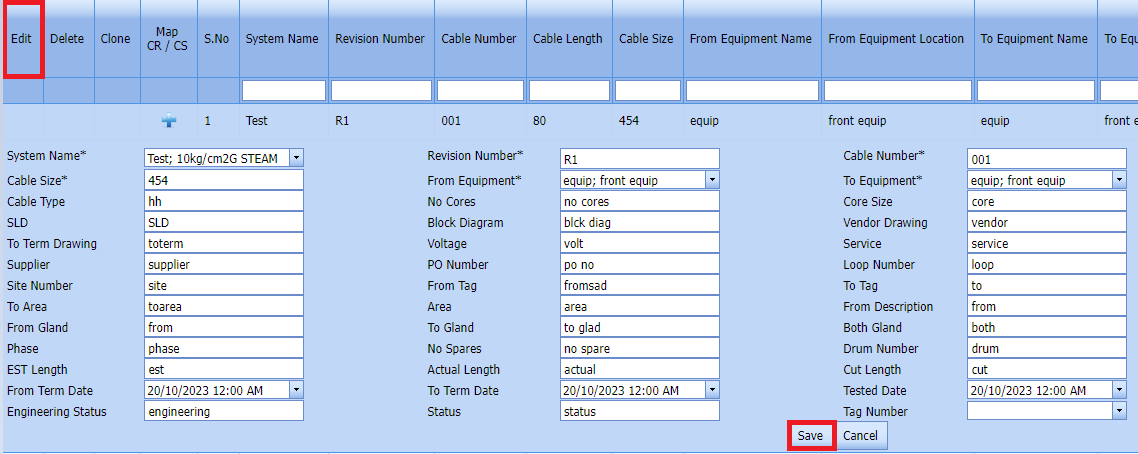Click the Drum Number text field
Image resolution: width=1138 pixels, height=454 pixels.
tap(1046, 348)
